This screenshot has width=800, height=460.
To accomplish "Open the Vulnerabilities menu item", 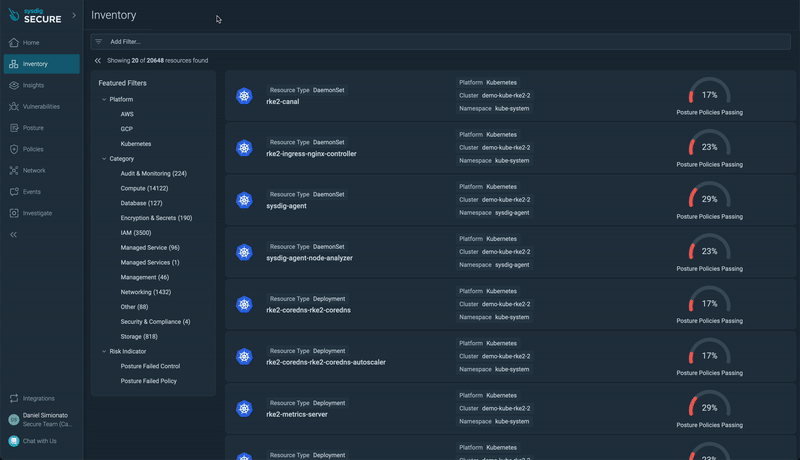I will click(41, 107).
